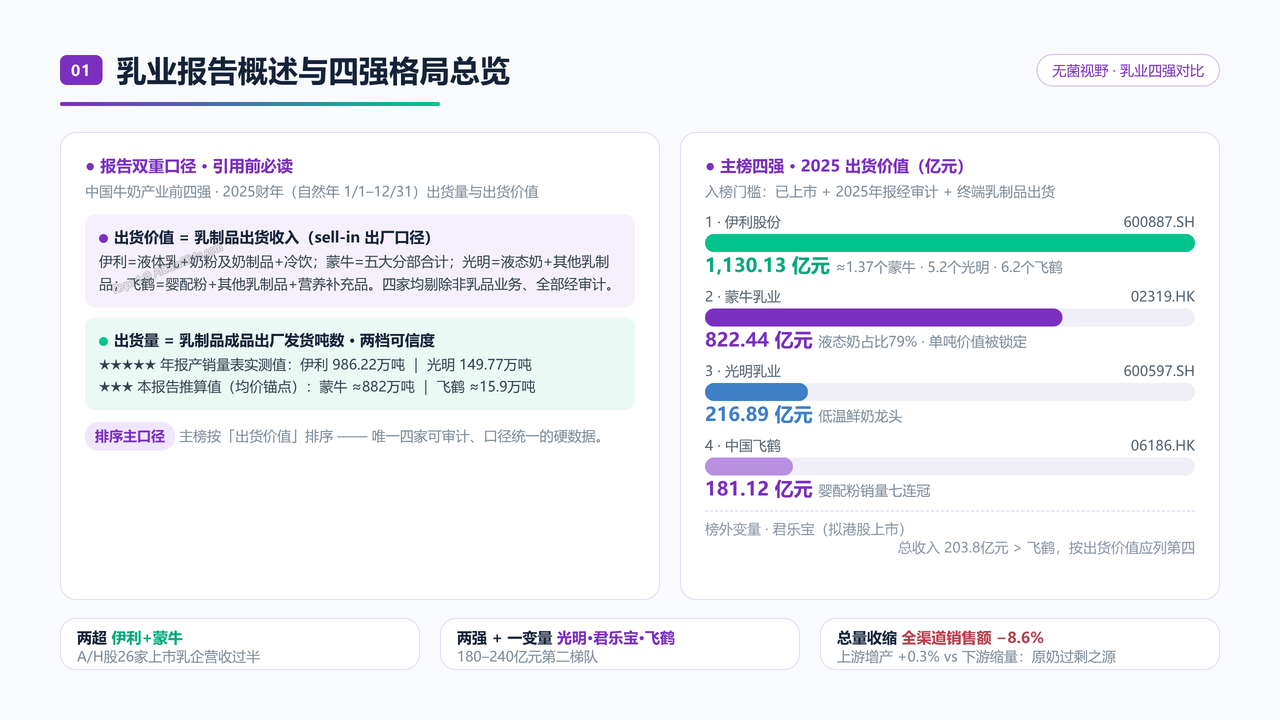This screenshot has width=1280, height=720.
Task: Click the 总收入 203.8亿元 > 飞鹤 line
Action: coord(1046,548)
